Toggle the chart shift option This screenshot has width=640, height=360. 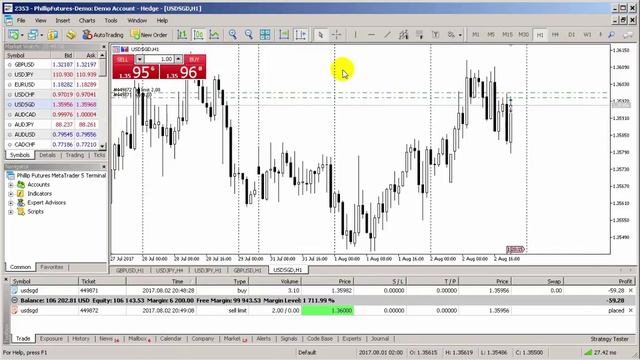coord(300,35)
